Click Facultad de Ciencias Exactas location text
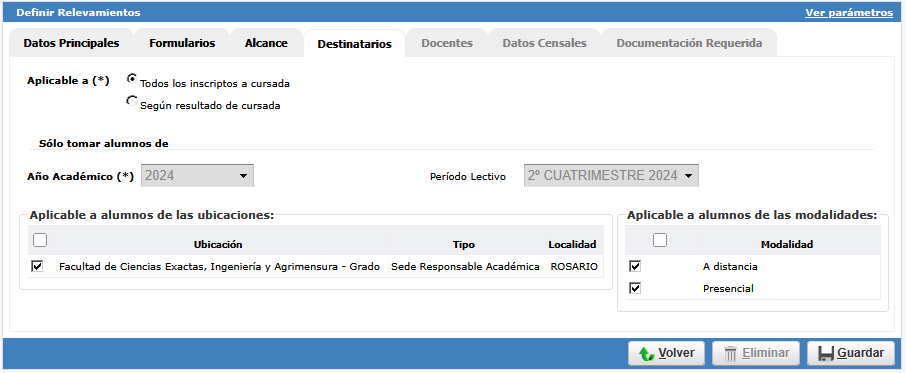906x373 pixels. (x=220, y=267)
